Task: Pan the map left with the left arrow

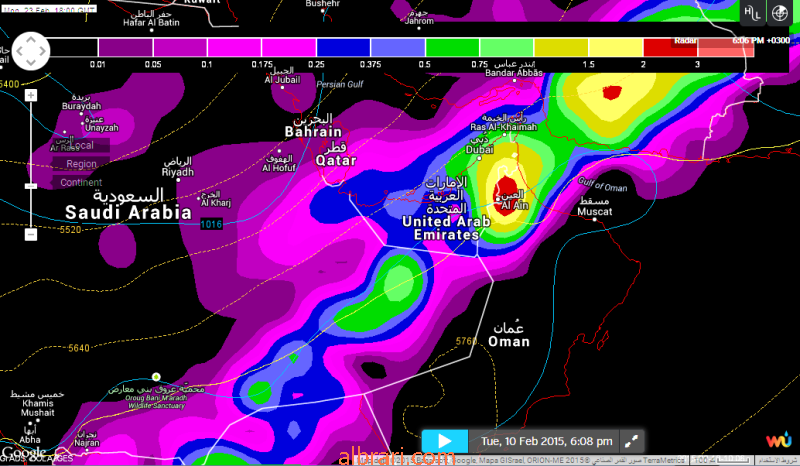Action: (19, 51)
